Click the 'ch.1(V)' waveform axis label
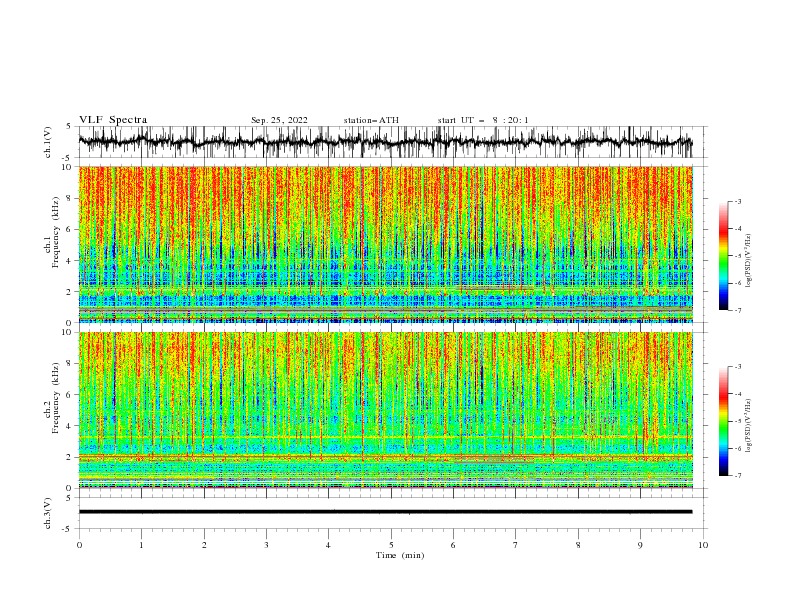792x612 pixels. pyautogui.click(x=48, y=142)
